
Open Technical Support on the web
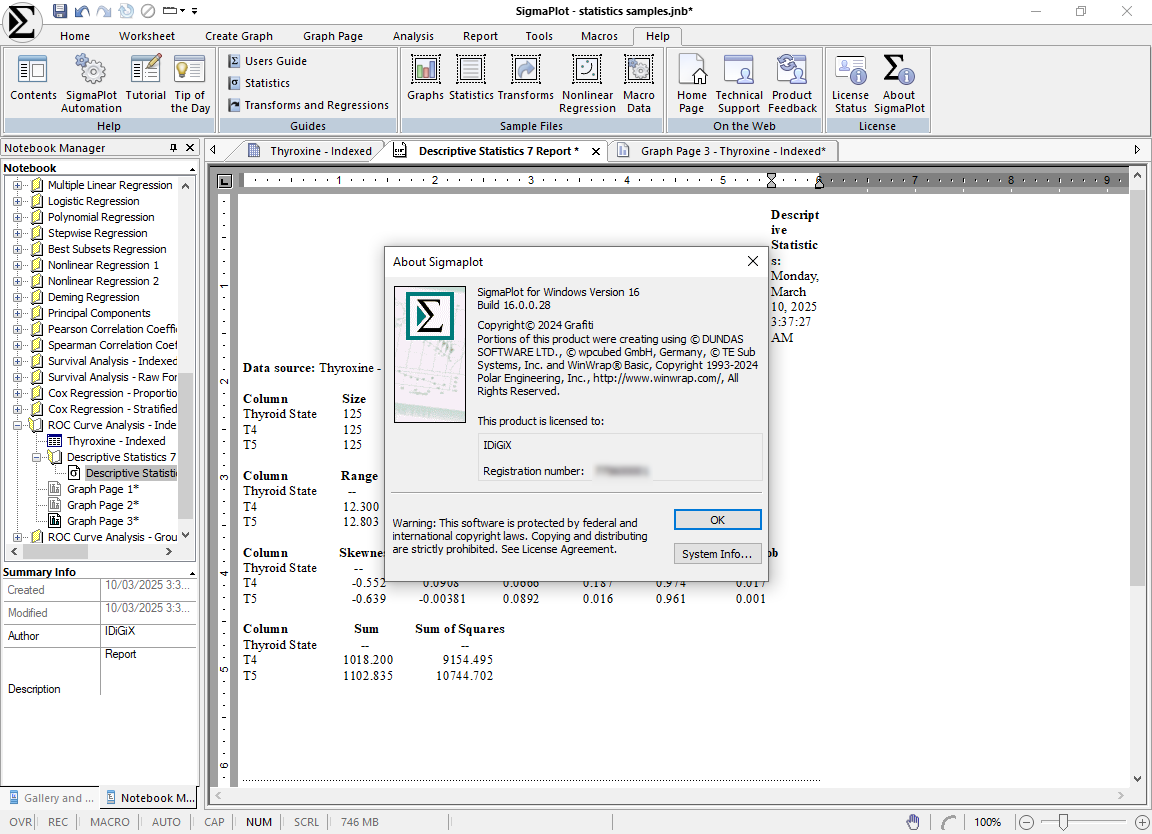[738, 84]
